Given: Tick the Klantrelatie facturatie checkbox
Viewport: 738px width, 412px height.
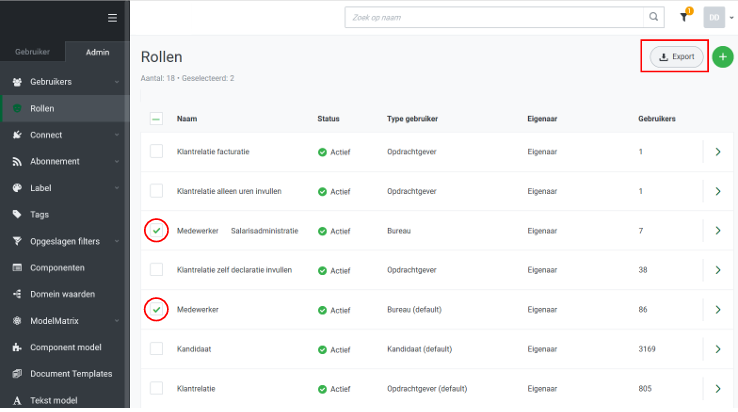Looking at the screenshot, I should (x=156, y=151).
